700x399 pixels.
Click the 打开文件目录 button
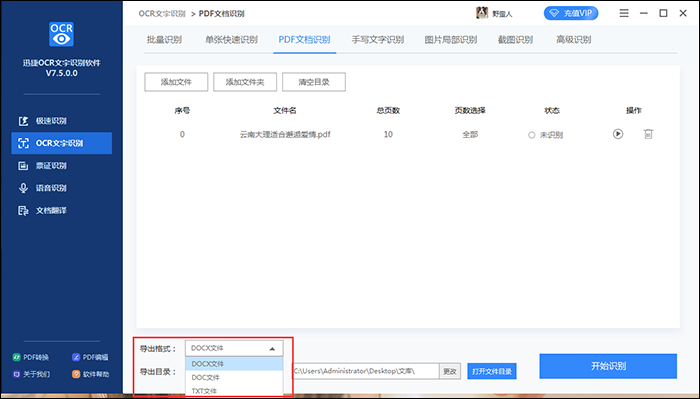492,371
